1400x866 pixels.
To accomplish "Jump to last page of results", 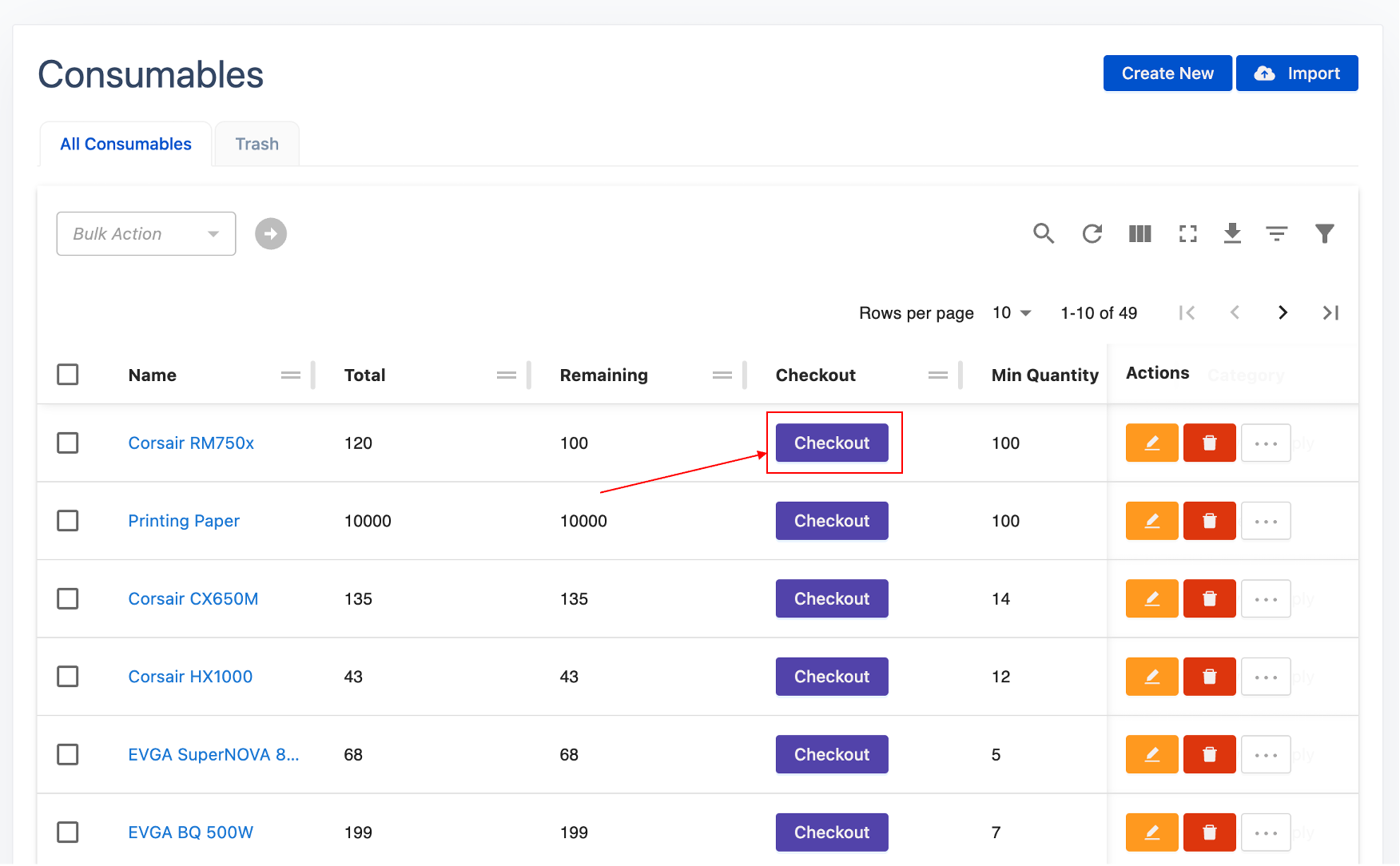I will click(1330, 312).
